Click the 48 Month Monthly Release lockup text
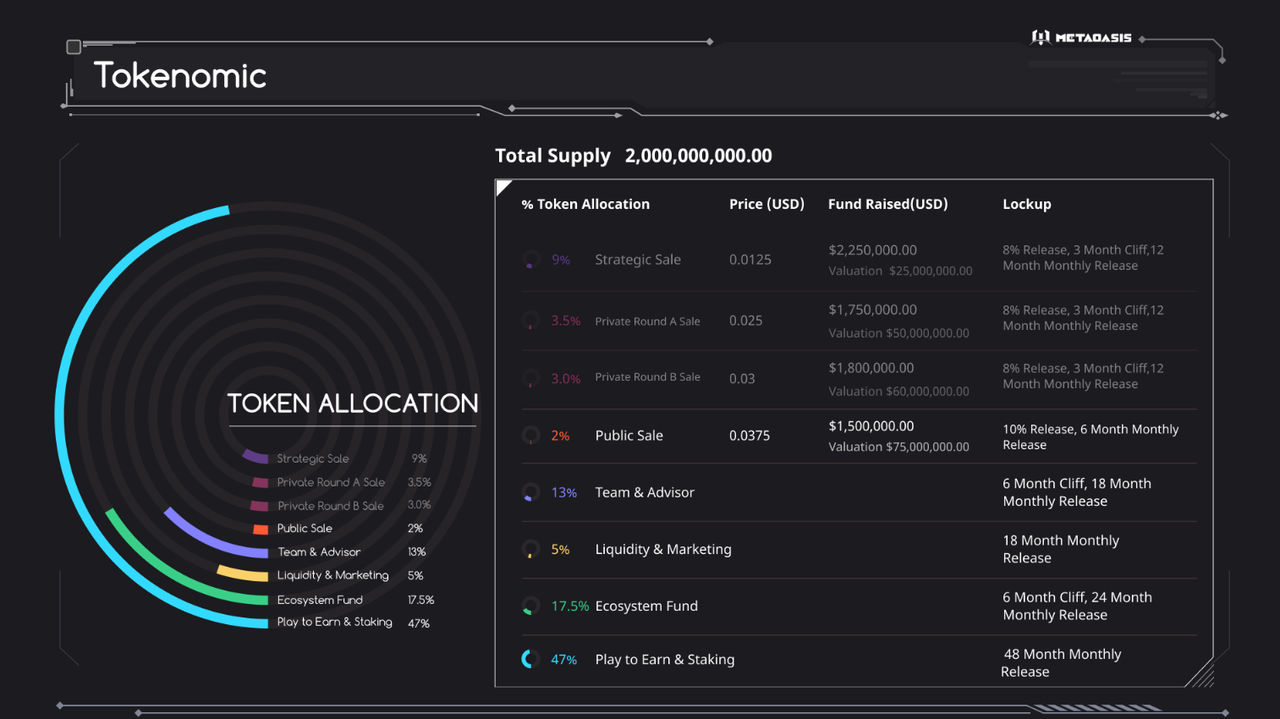The image size is (1280, 719). coord(1061,663)
